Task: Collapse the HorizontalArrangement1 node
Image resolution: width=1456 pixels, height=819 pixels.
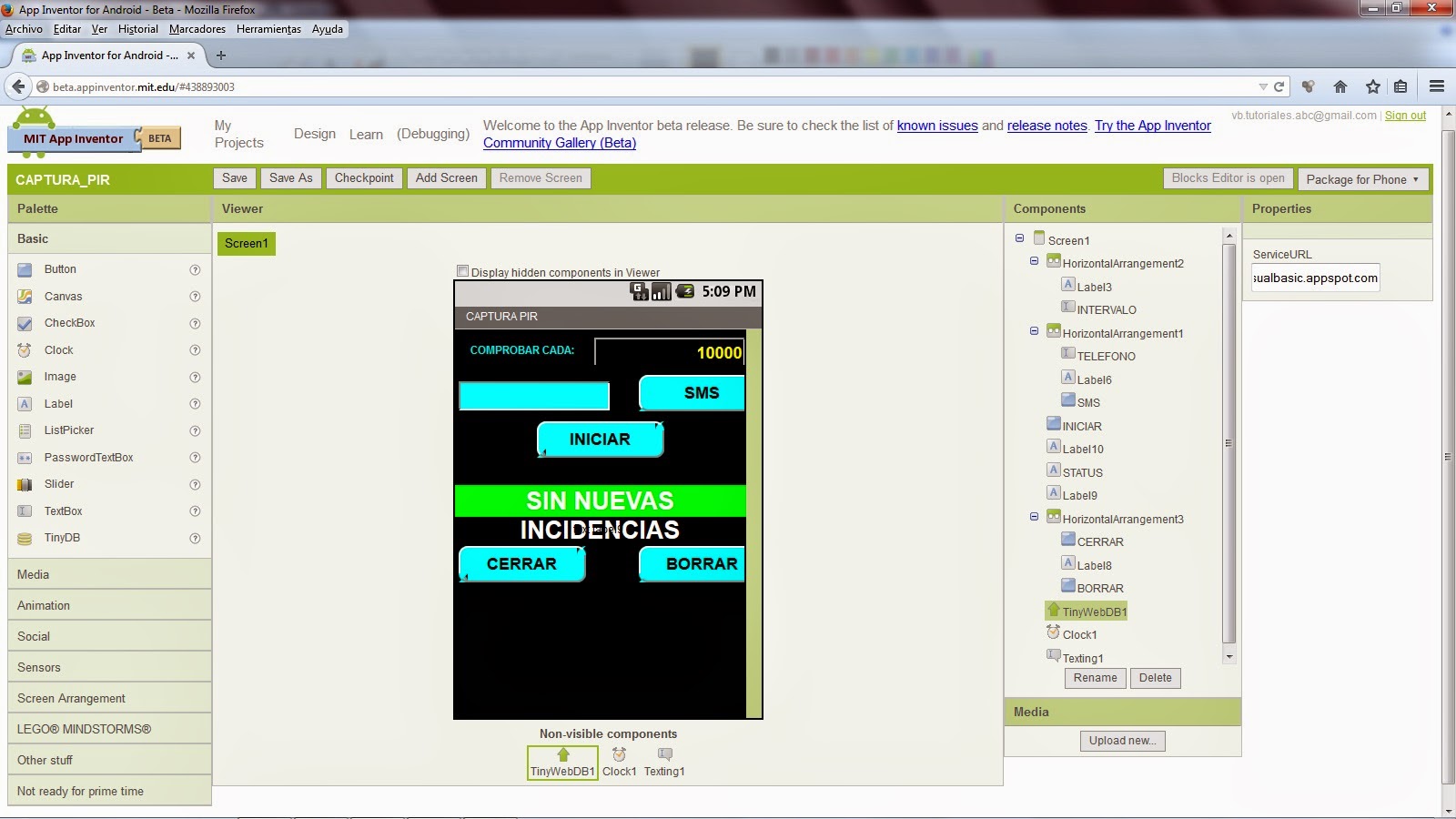Action: [x=1034, y=331]
